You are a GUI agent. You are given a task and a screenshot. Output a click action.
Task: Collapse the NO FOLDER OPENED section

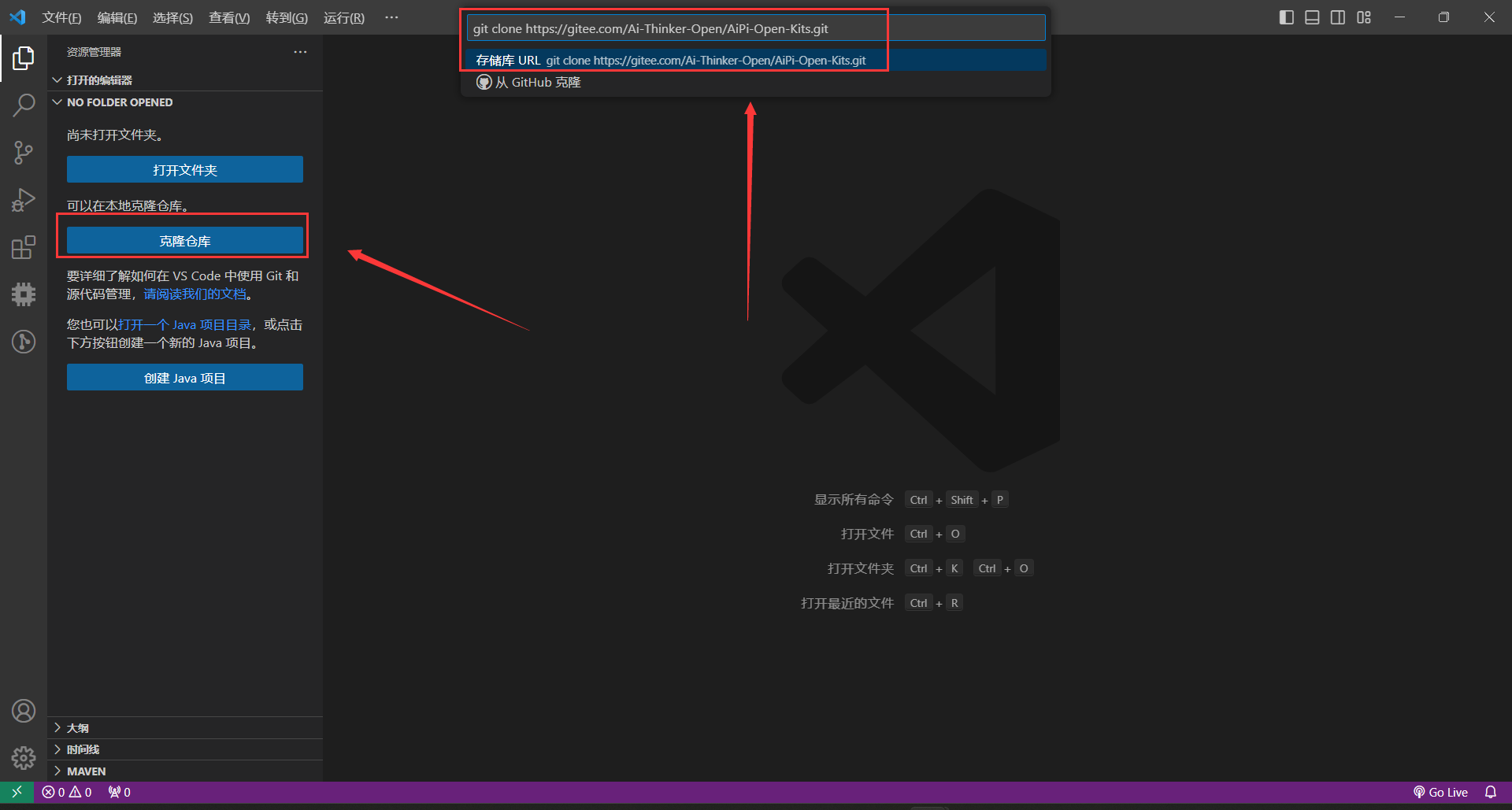click(x=185, y=102)
